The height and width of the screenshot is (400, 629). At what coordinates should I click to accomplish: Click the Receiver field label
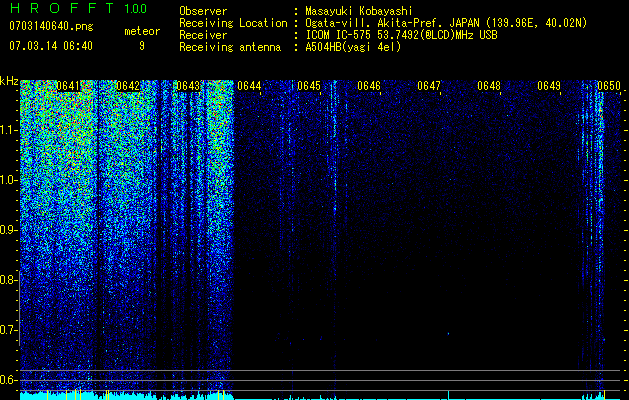[x=203, y=35]
